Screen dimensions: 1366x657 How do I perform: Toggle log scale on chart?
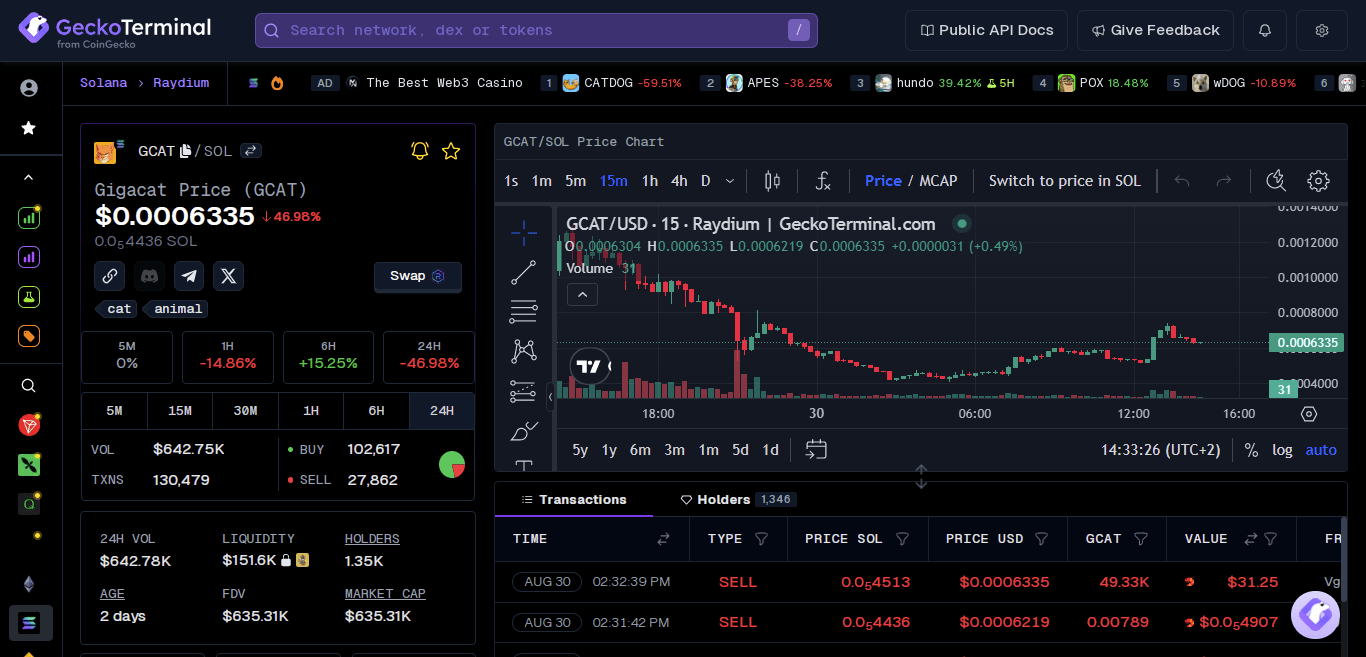pos(1282,450)
